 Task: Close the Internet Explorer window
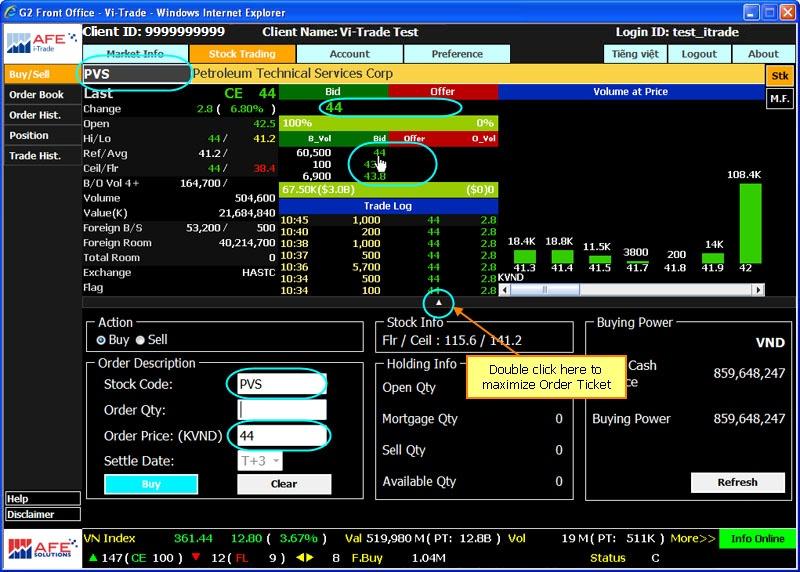(x=787, y=12)
